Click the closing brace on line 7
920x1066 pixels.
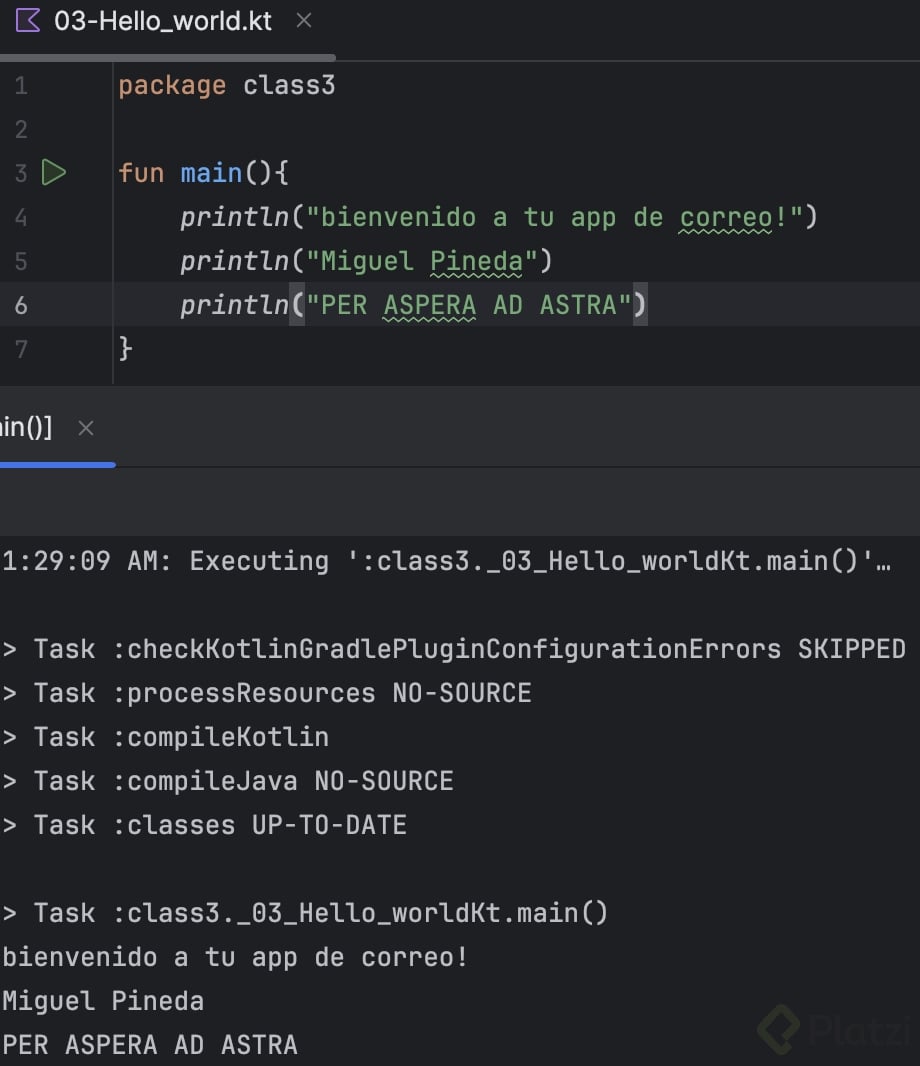click(125, 348)
